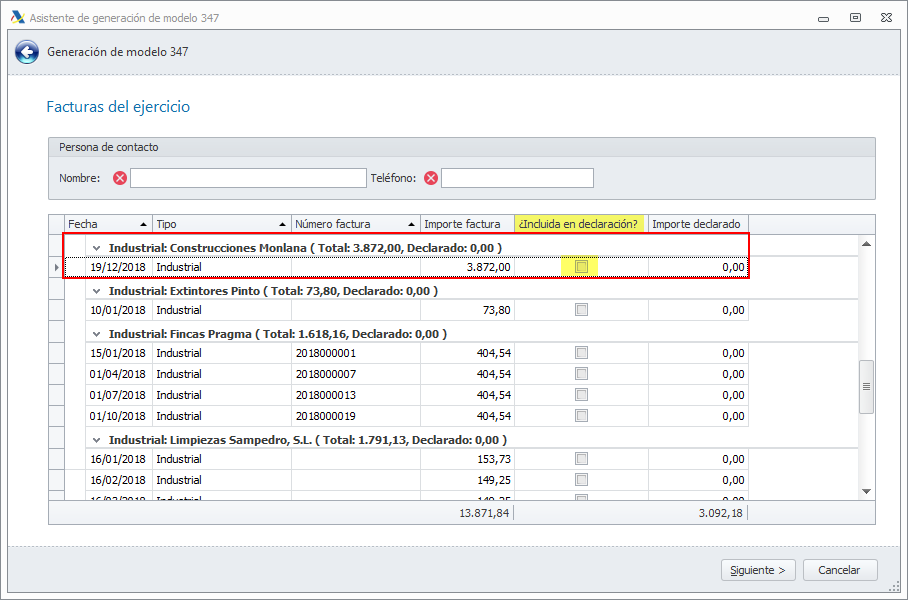Screen dimensions: 908x600
Task: Click the vertical scrollbar thumb
Action: [866, 387]
